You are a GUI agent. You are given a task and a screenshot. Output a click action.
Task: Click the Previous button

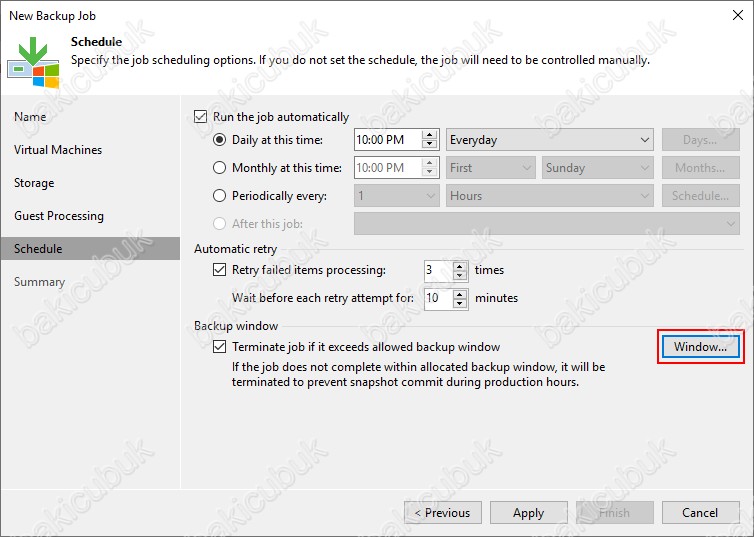(443, 512)
